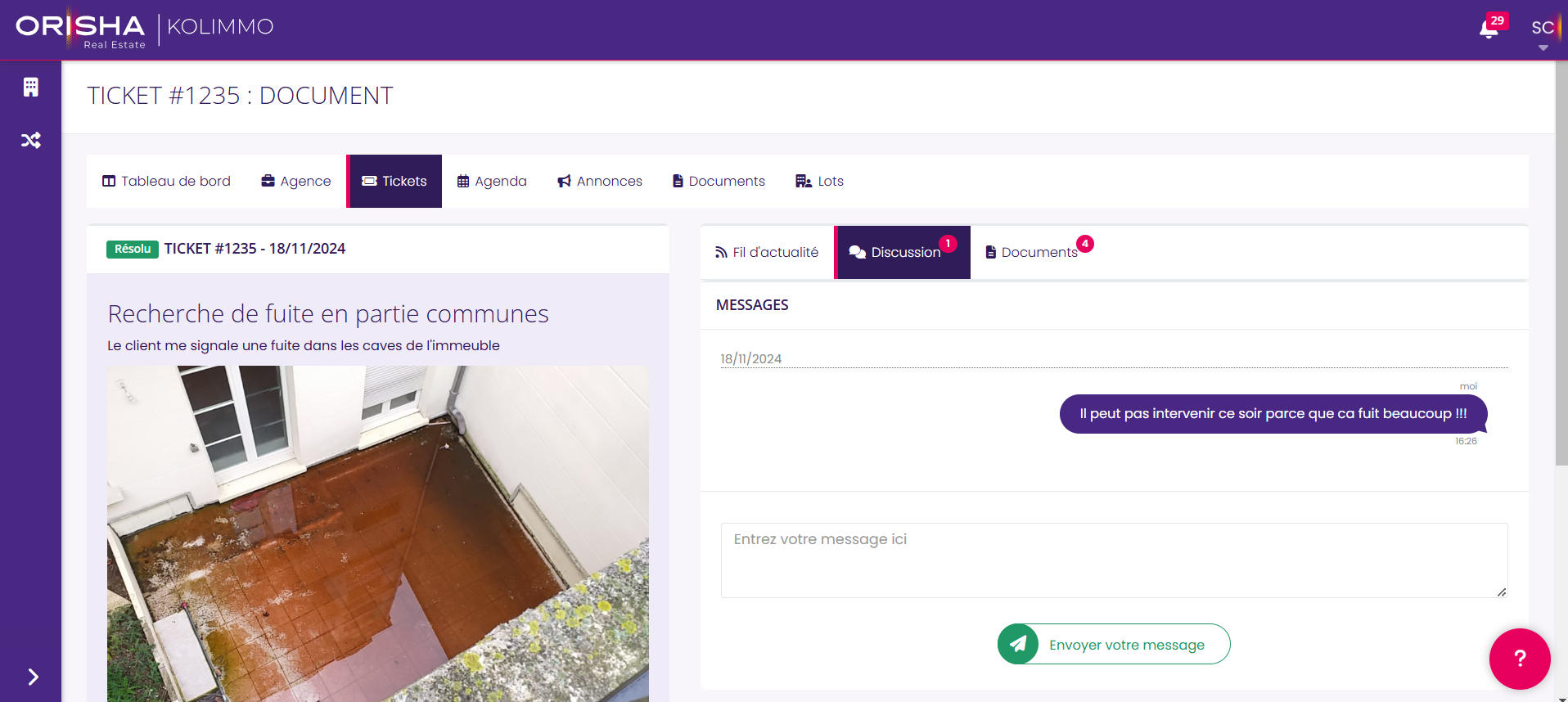Screen dimensions: 1568x702
Task: Click the Documents count badge showing 4
Action: [1085, 244]
